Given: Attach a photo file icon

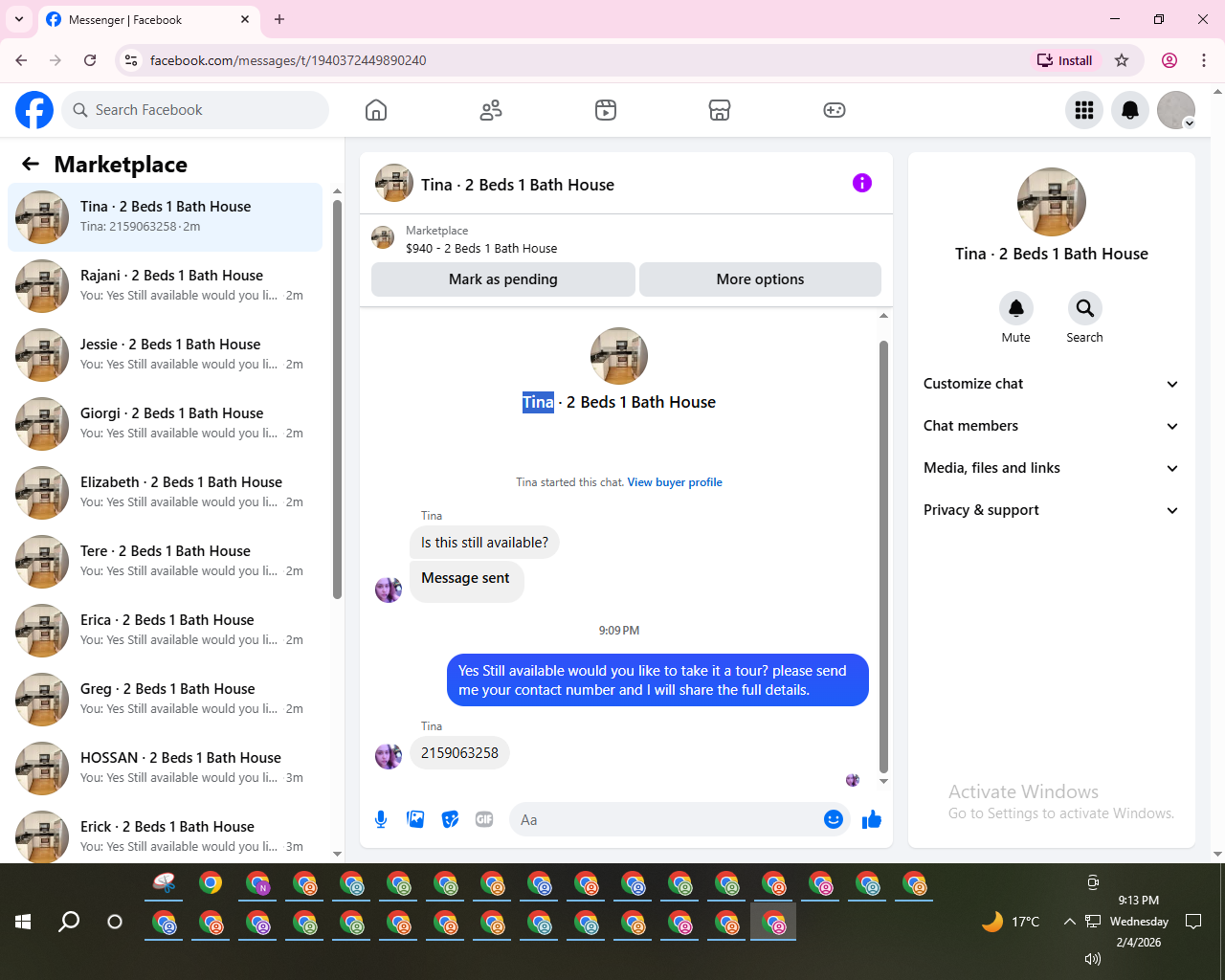Looking at the screenshot, I should pyautogui.click(x=415, y=819).
